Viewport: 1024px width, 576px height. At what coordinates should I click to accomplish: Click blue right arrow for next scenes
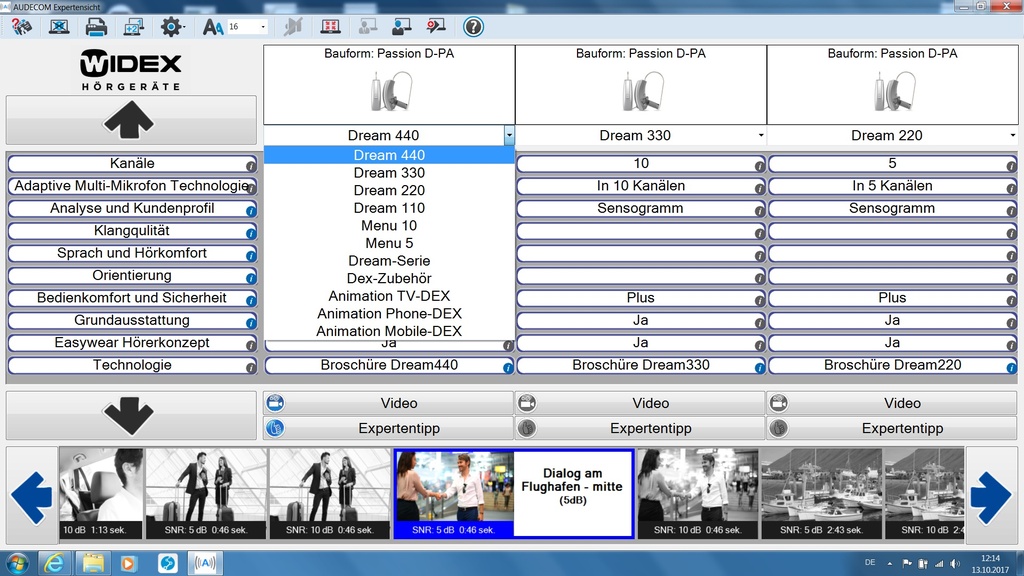[x=991, y=496]
